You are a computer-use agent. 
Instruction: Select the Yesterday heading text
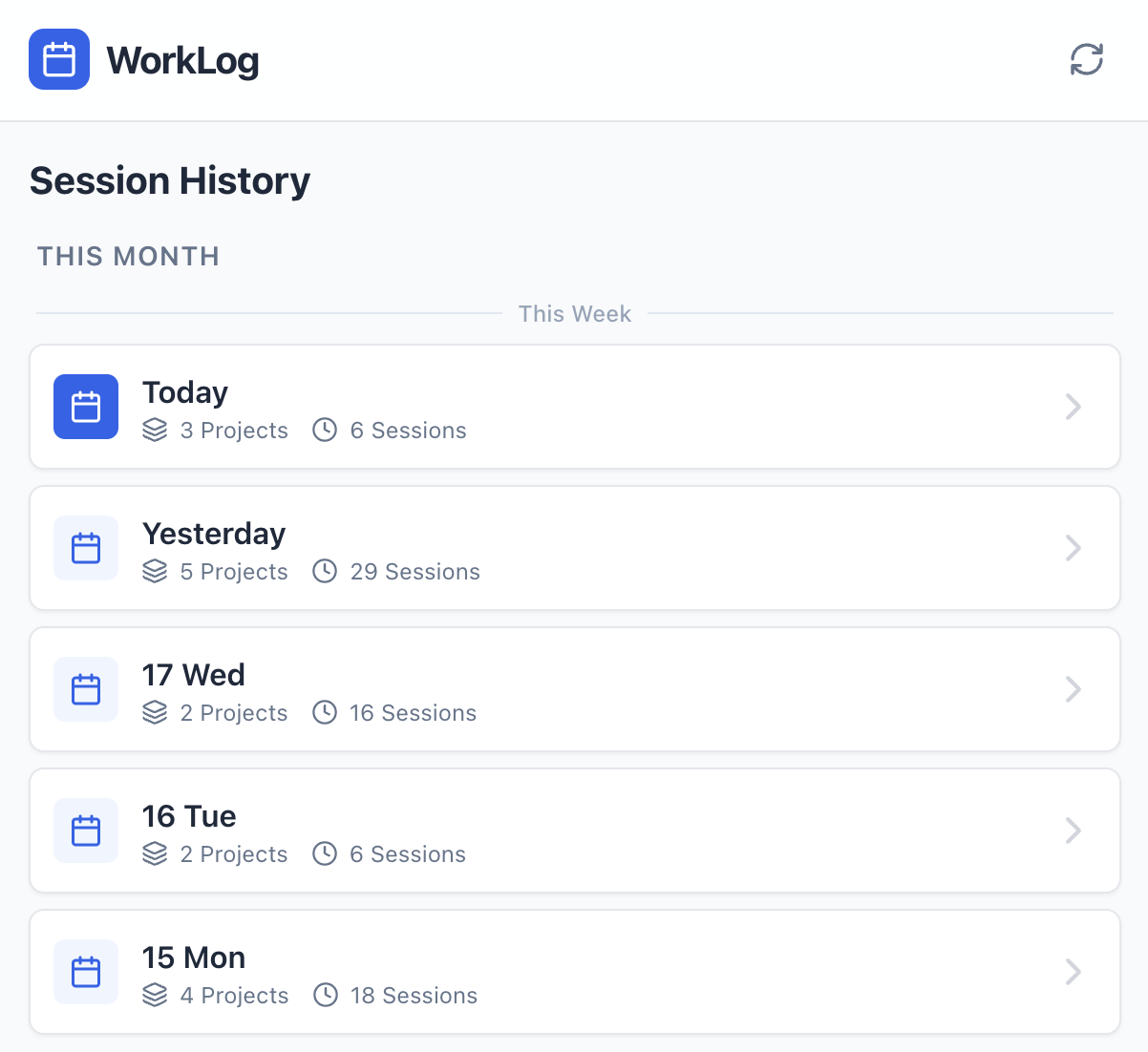click(214, 534)
